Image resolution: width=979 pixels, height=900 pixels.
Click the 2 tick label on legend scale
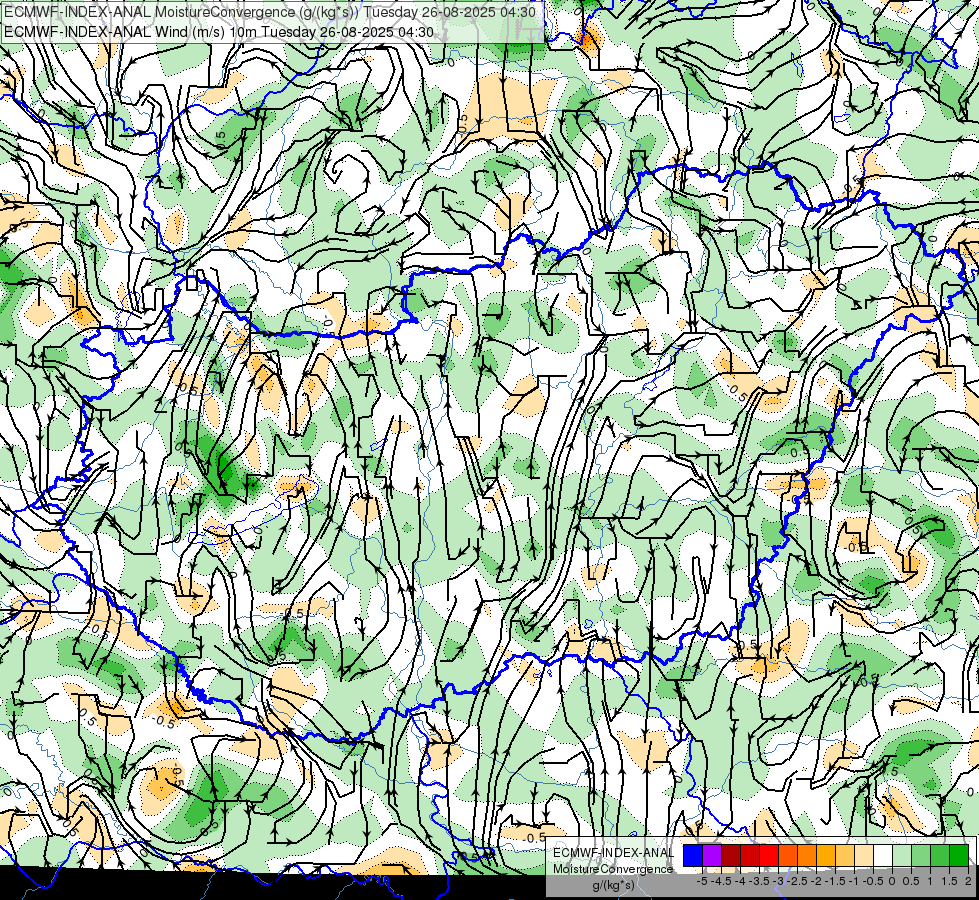click(x=968, y=881)
